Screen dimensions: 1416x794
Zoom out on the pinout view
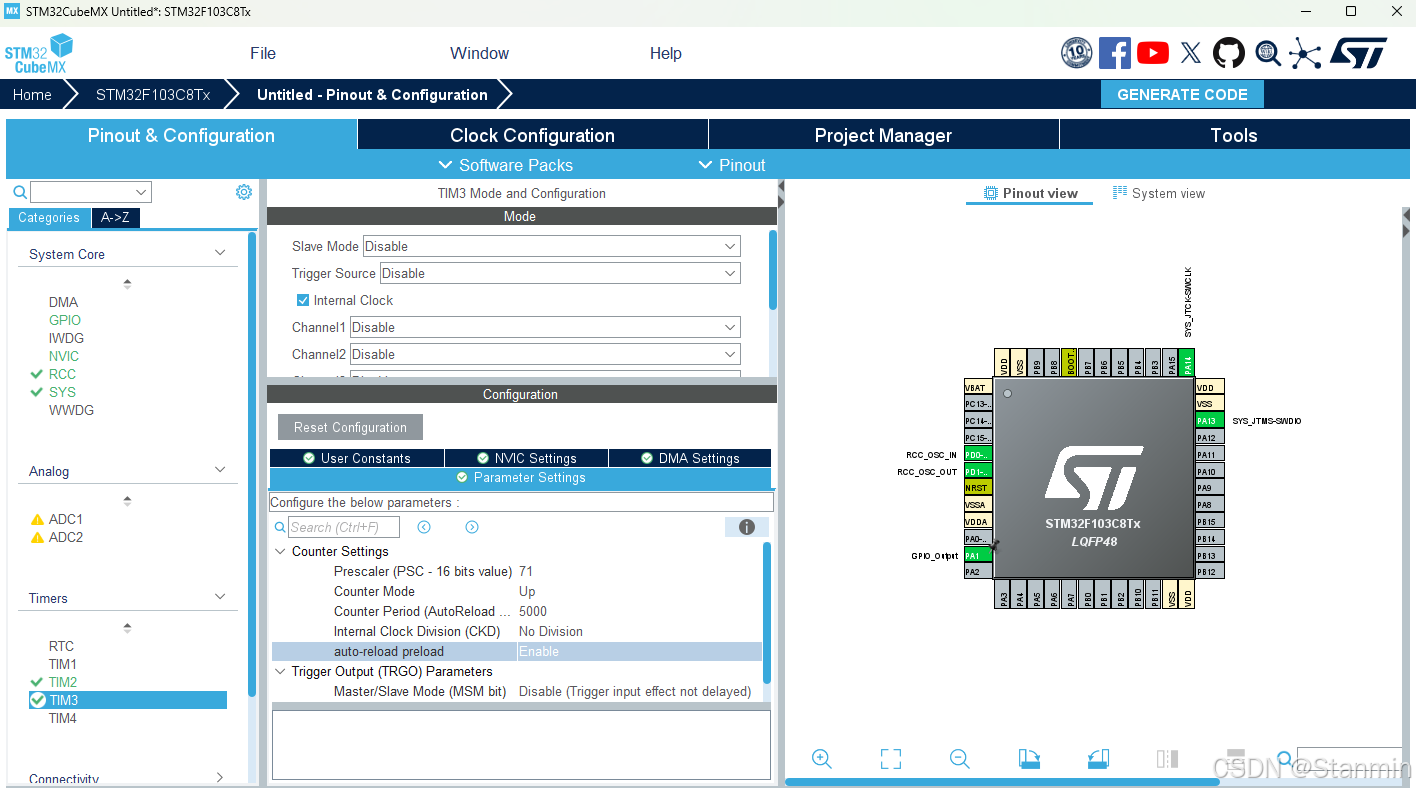960,759
